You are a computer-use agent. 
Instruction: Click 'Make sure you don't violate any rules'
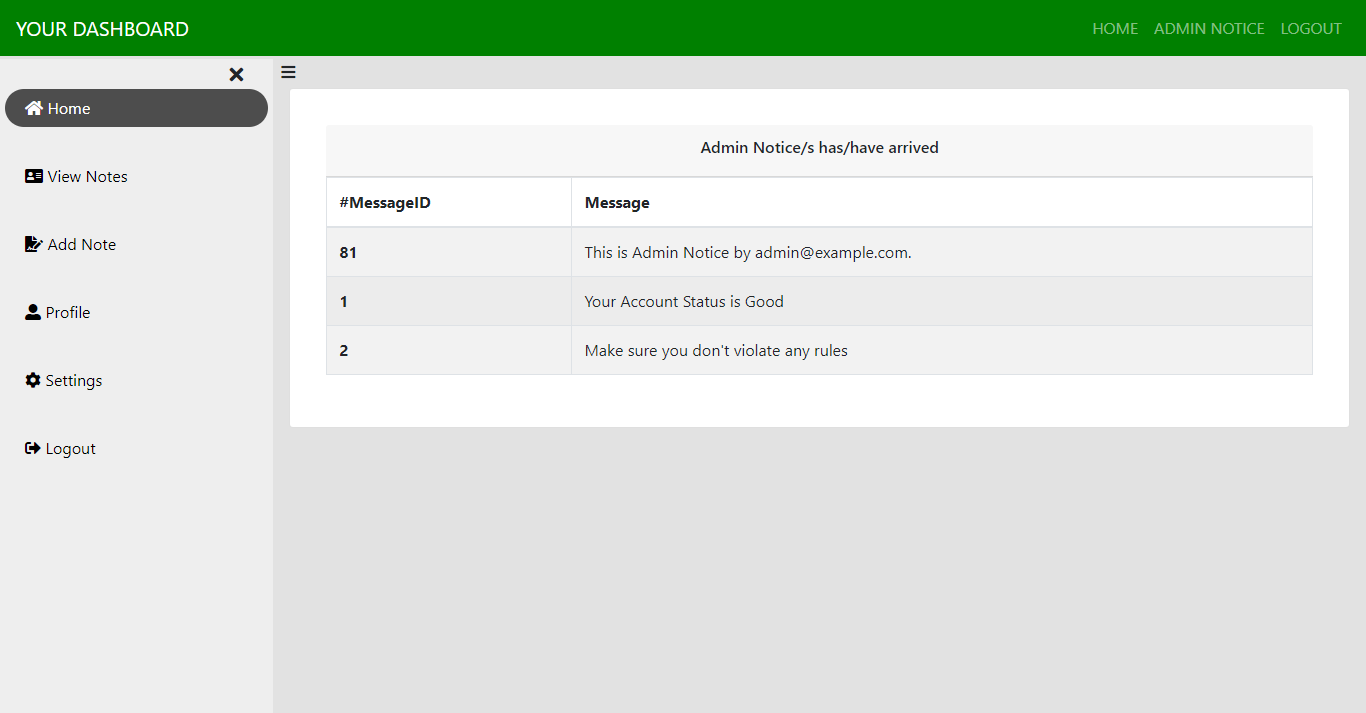pyautogui.click(x=716, y=350)
